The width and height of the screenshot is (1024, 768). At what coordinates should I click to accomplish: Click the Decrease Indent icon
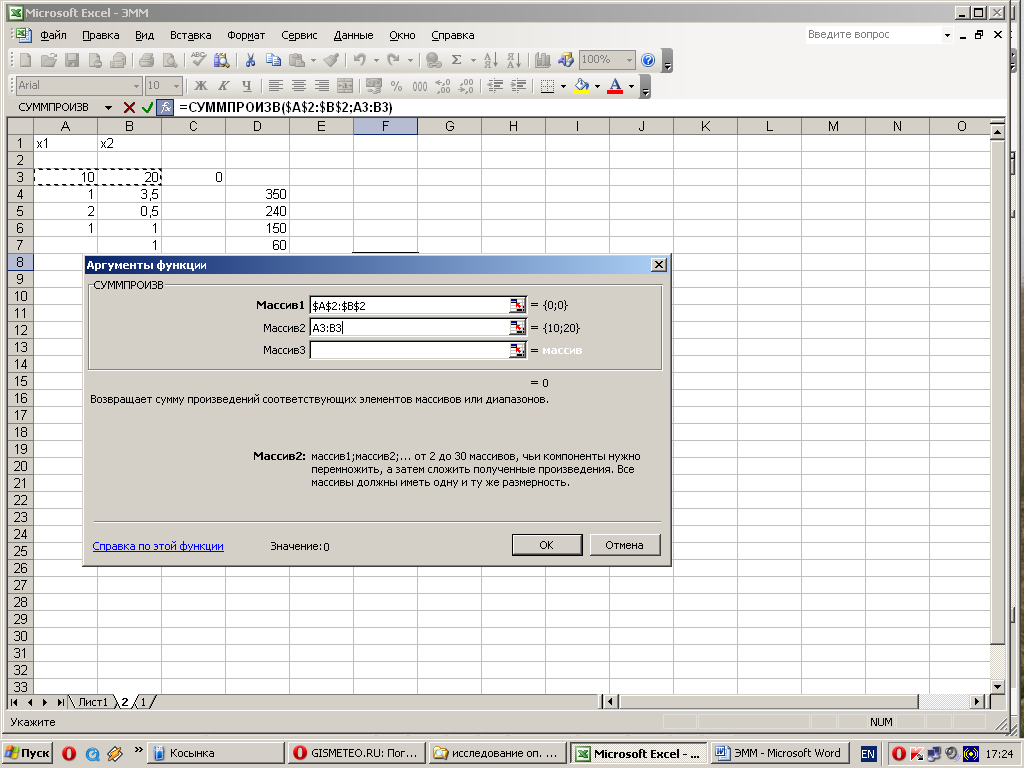pyautogui.click(x=495, y=86)
